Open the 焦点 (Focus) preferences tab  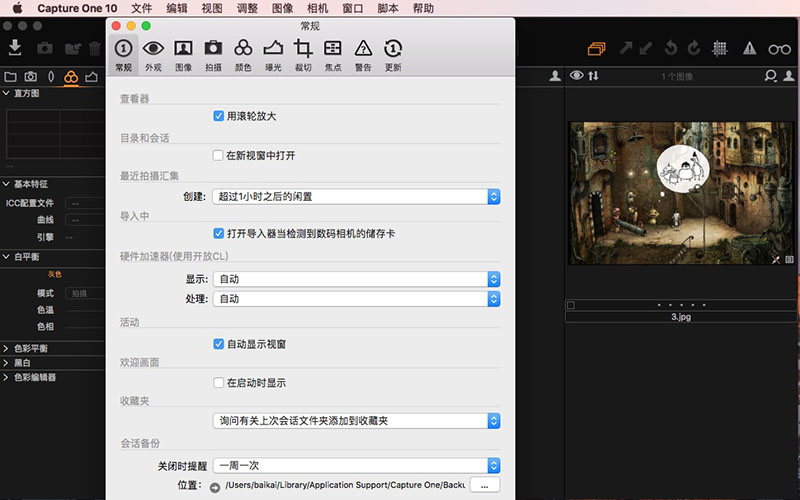(333, 56)
